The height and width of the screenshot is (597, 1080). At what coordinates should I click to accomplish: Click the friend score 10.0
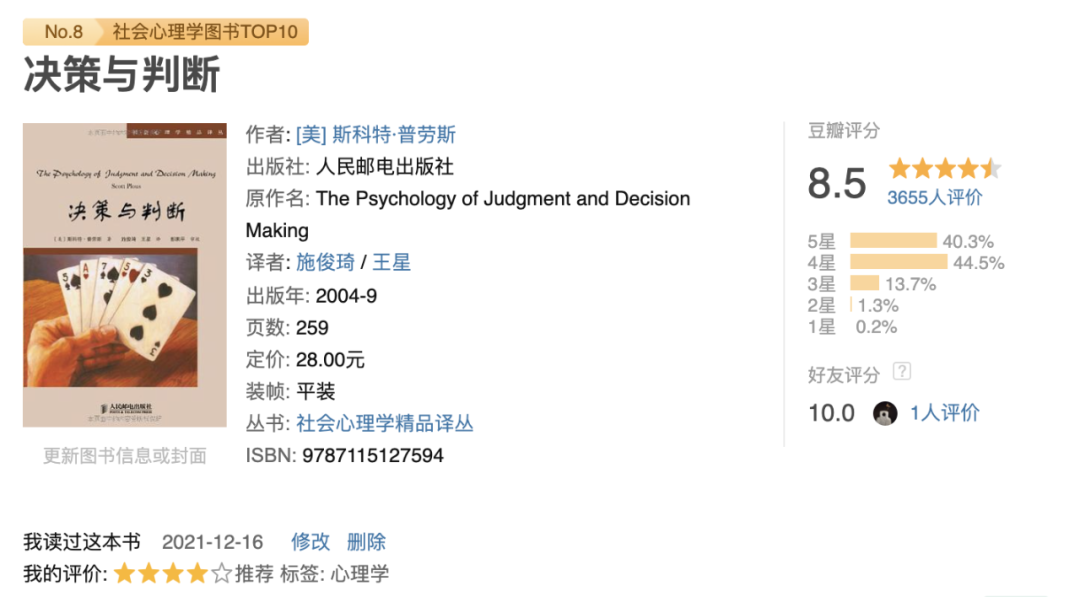[831, 413]
